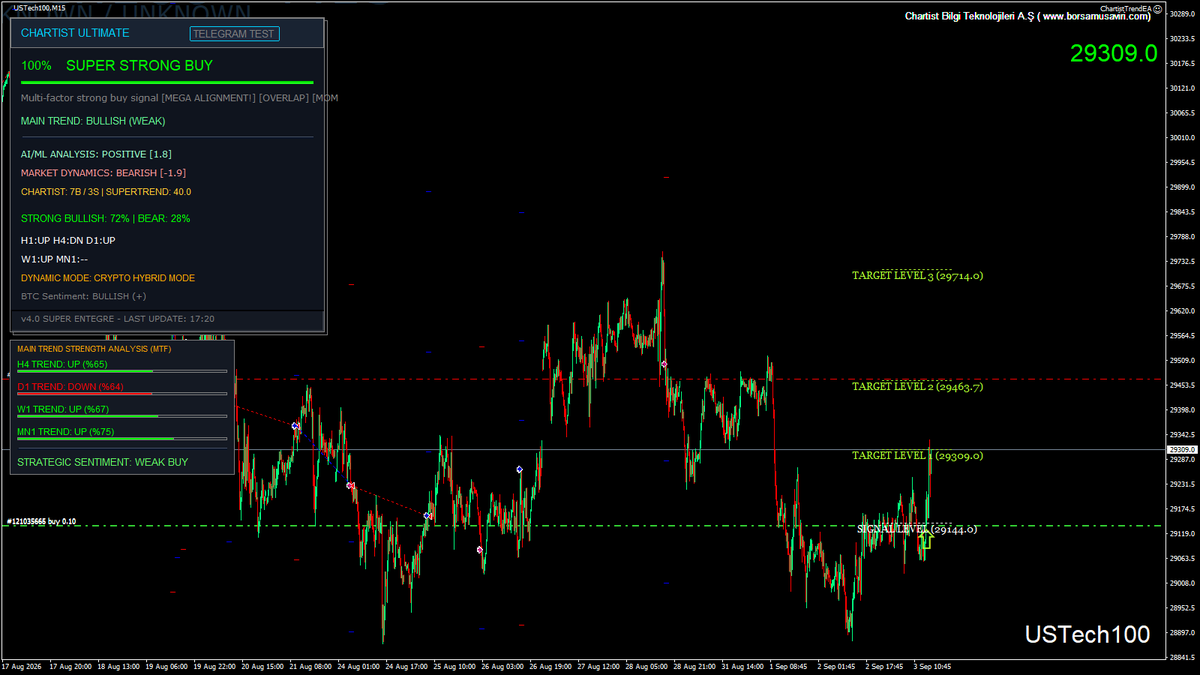The image size is (1200, 675).
Task: Click SIGNAL LEVEL (29144.0) label
Action: [x=917, y=529]
